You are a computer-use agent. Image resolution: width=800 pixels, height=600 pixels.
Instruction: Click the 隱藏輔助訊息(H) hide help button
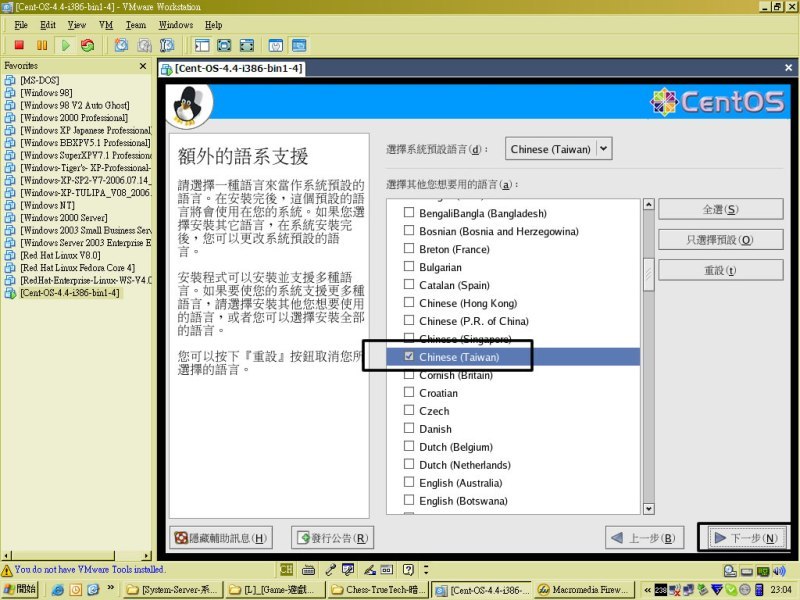click(221, 538)
